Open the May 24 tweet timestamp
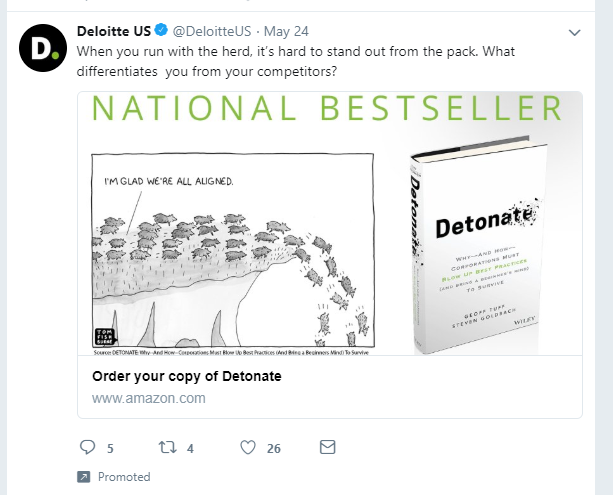This screenshot has height=495, width=613. tap(285, 30)
